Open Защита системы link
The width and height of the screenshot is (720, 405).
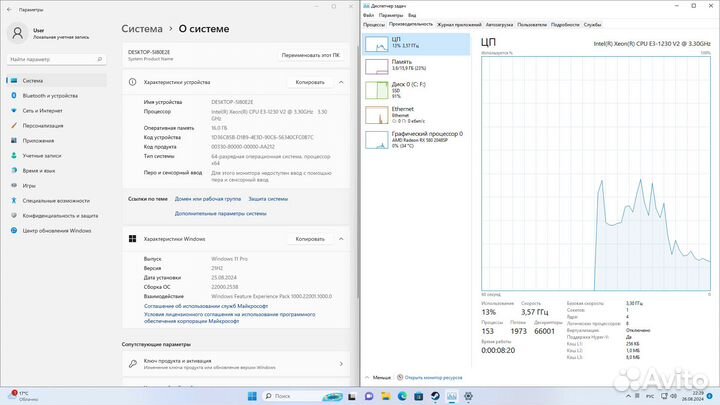268,199
